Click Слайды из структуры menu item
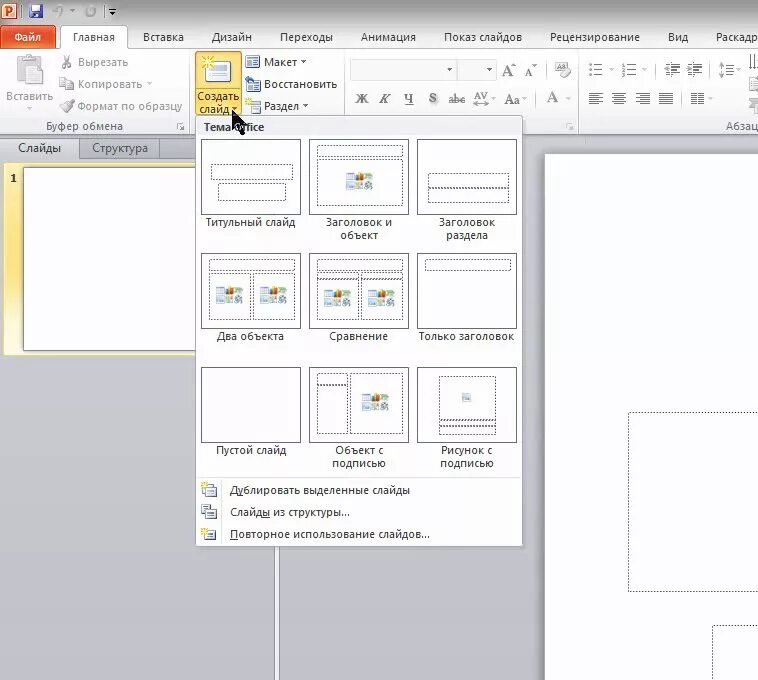The width and height of the screenshot is (758, 680). pos(359,512)
